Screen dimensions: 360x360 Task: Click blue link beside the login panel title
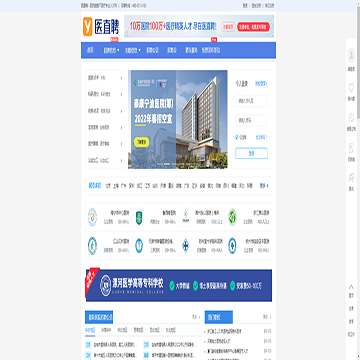(261, 84)
